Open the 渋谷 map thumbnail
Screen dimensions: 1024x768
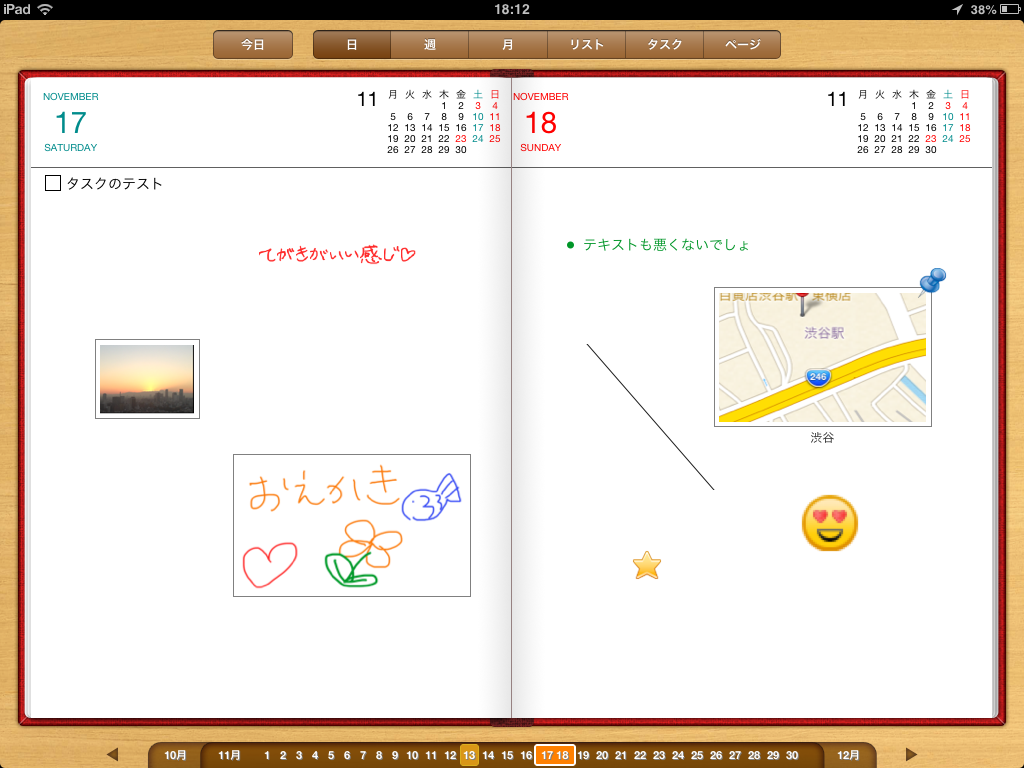point(822,357)
